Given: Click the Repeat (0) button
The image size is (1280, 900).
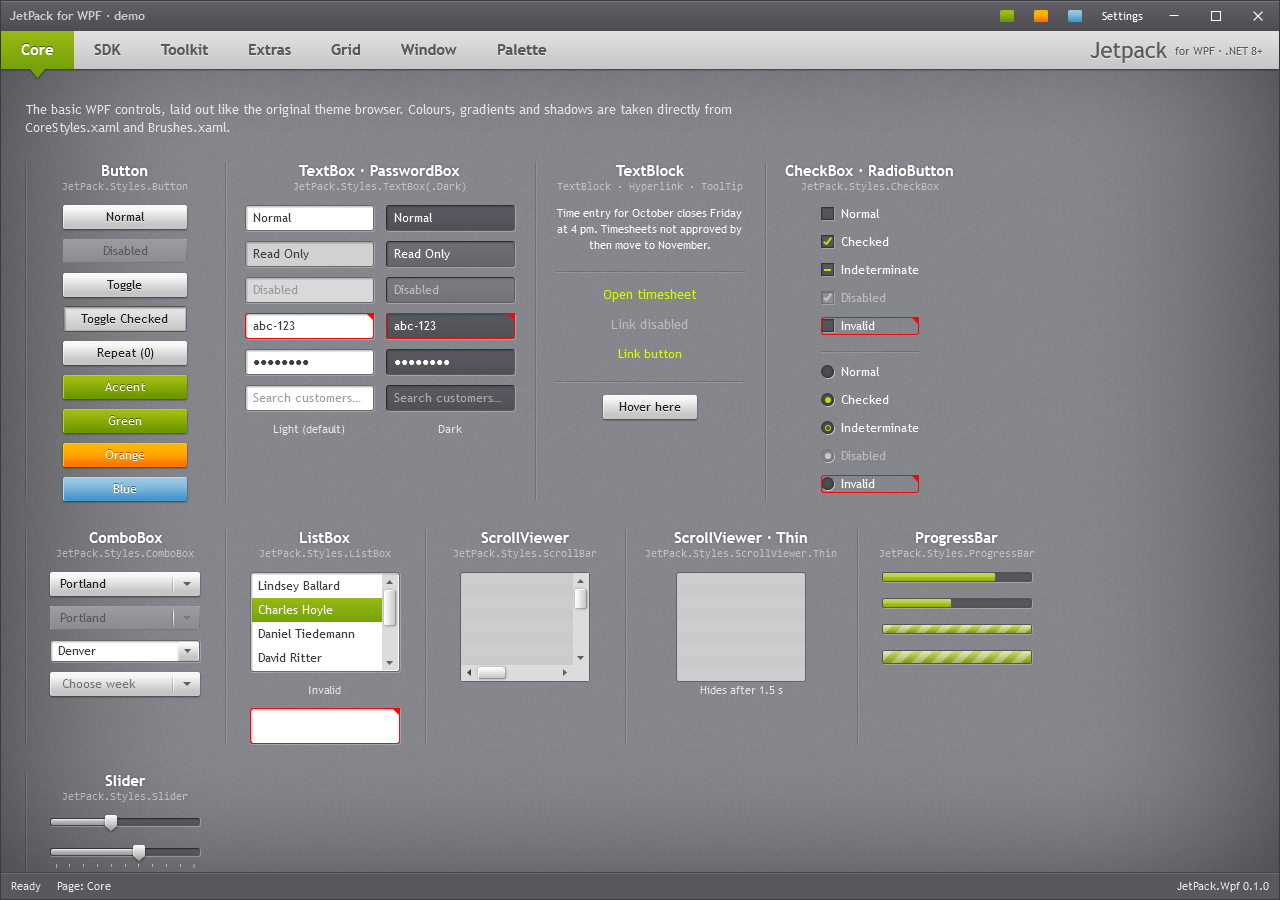Looking at the screenshot, I should point(125,353).
